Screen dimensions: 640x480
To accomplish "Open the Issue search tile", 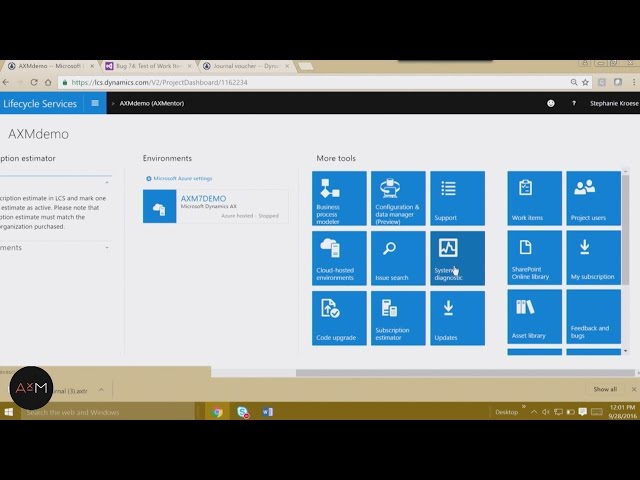I will pyautogui.click(x=398, y=258).
